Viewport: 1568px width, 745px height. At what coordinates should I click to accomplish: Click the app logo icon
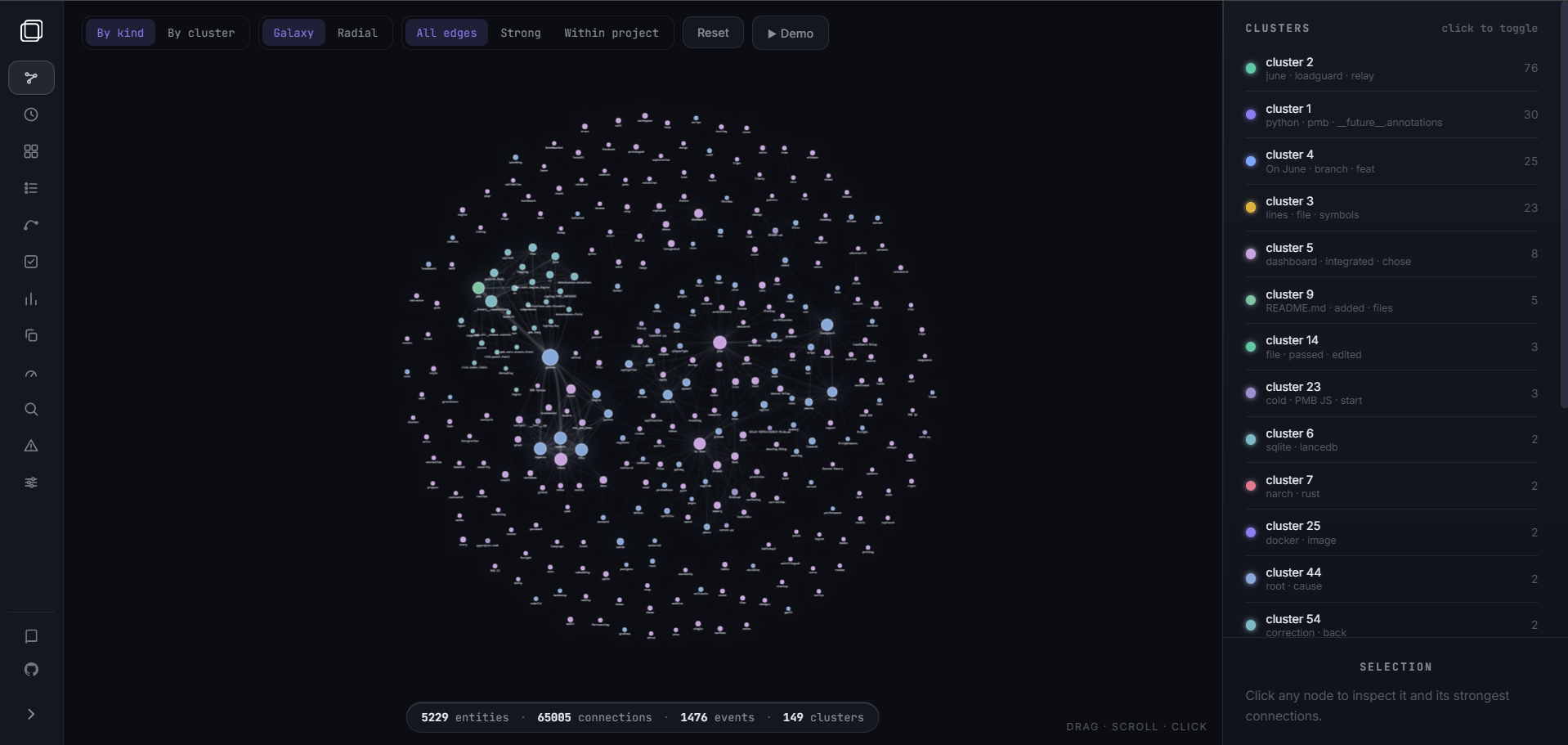(x=31, y=31)
